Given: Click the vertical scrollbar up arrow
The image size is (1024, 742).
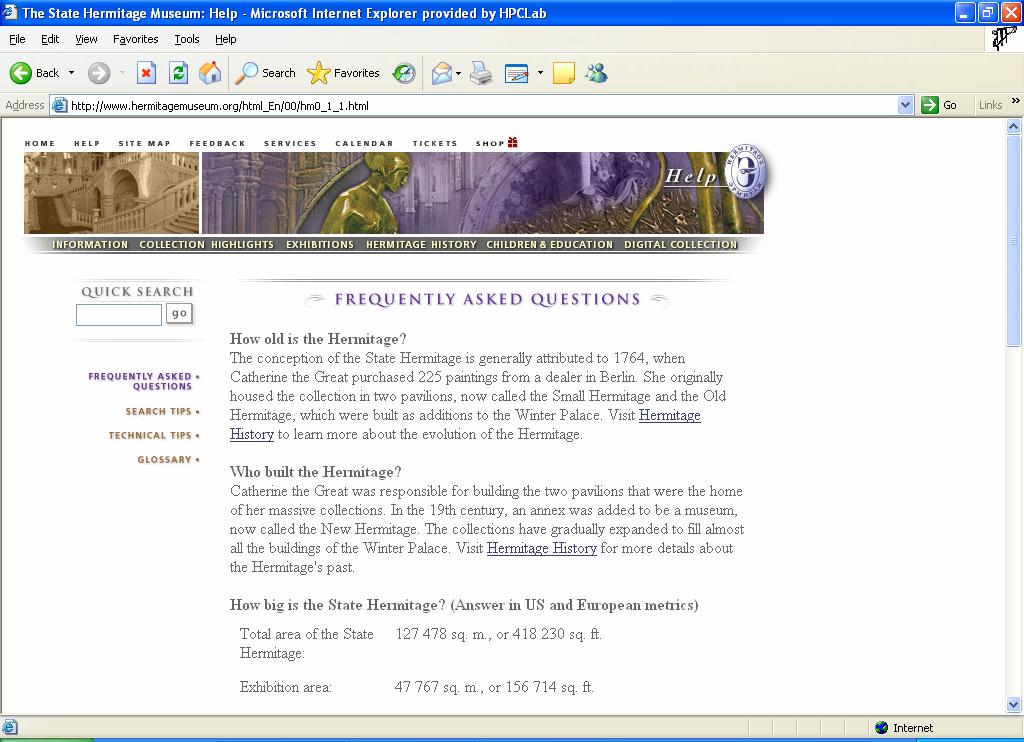Looking at the screenshot, I should click(1014, 127).
